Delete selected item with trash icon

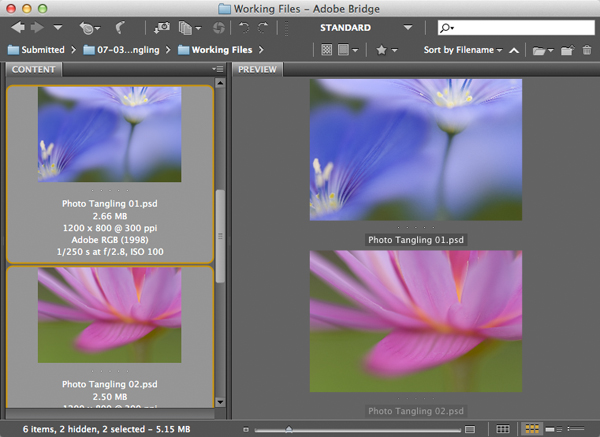(x=587, y=50)
